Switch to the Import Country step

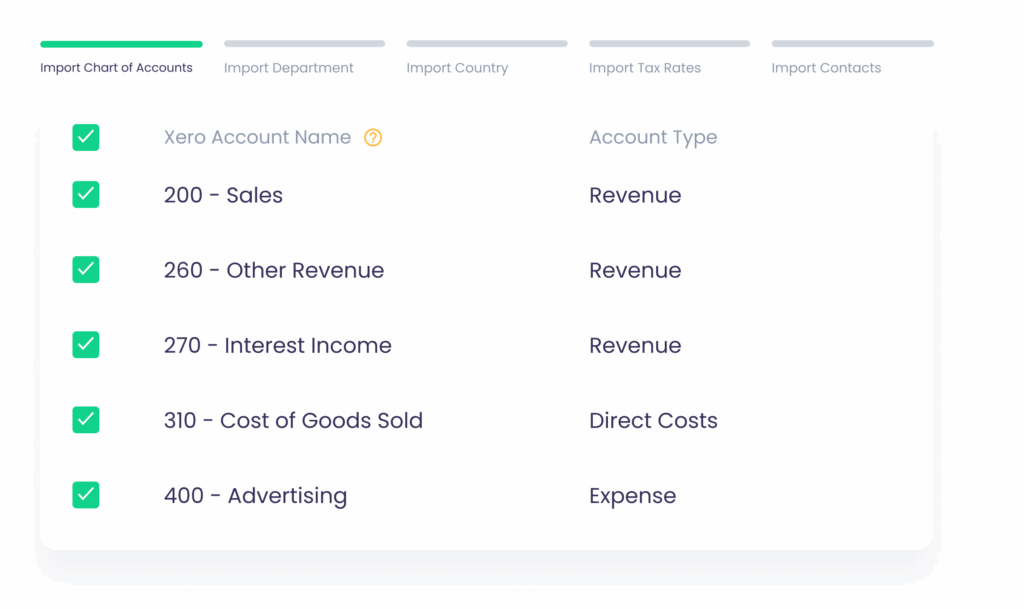click(x=457, y=68)
